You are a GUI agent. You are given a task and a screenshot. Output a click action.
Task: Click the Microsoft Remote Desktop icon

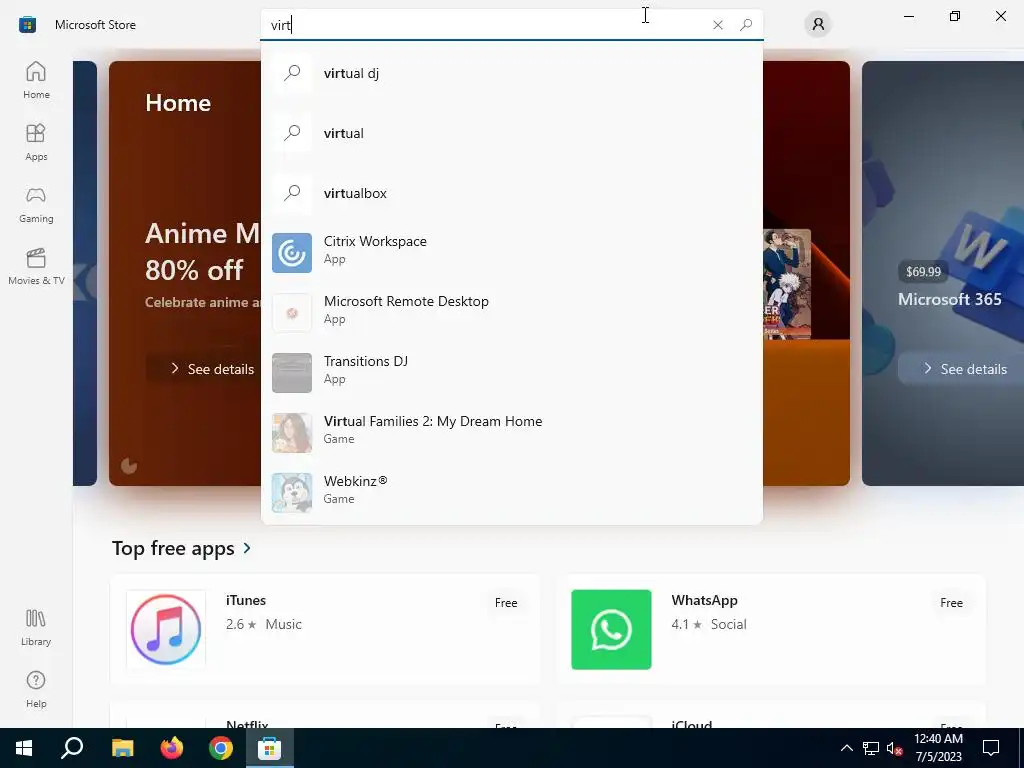[292, 313]
